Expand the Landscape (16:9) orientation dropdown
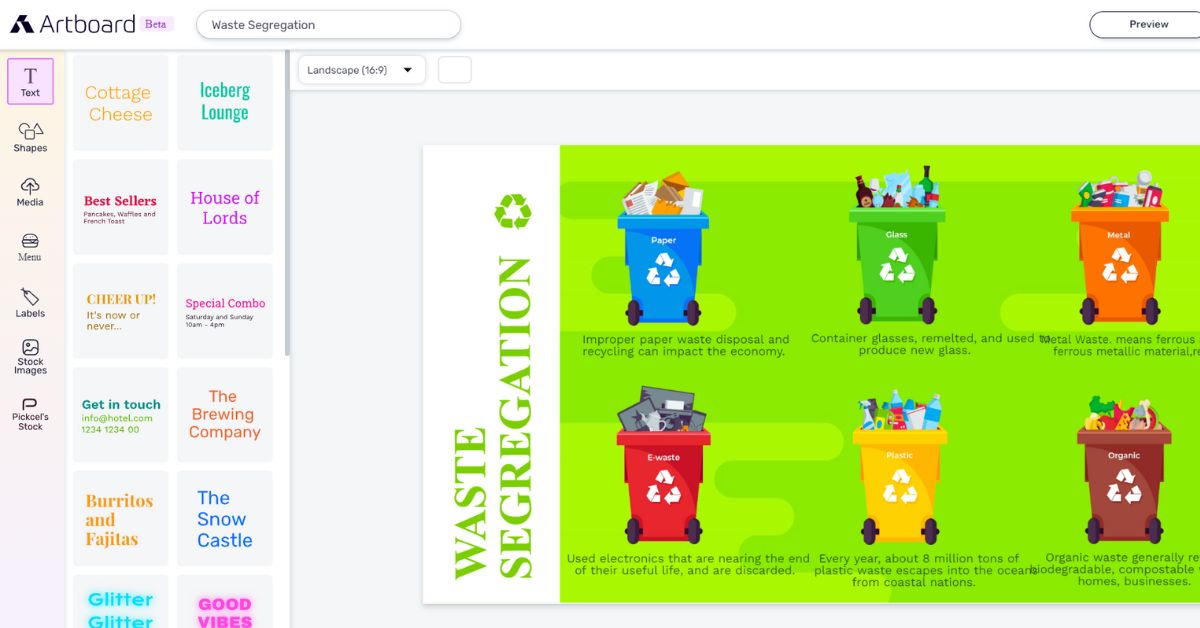This screenshot has width=1200, height=628. 361,70
